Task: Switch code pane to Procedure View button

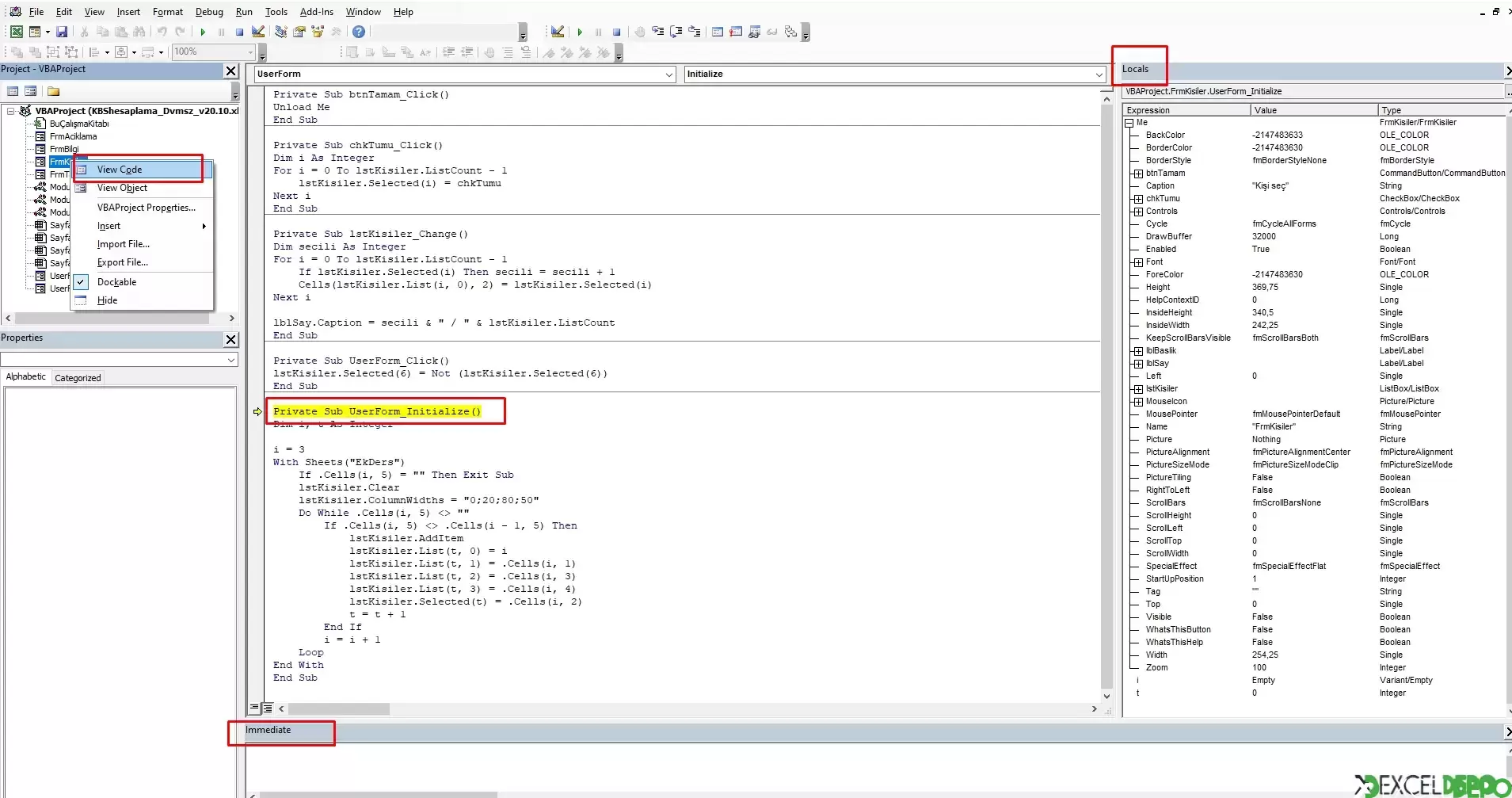Action: point(255,708)
